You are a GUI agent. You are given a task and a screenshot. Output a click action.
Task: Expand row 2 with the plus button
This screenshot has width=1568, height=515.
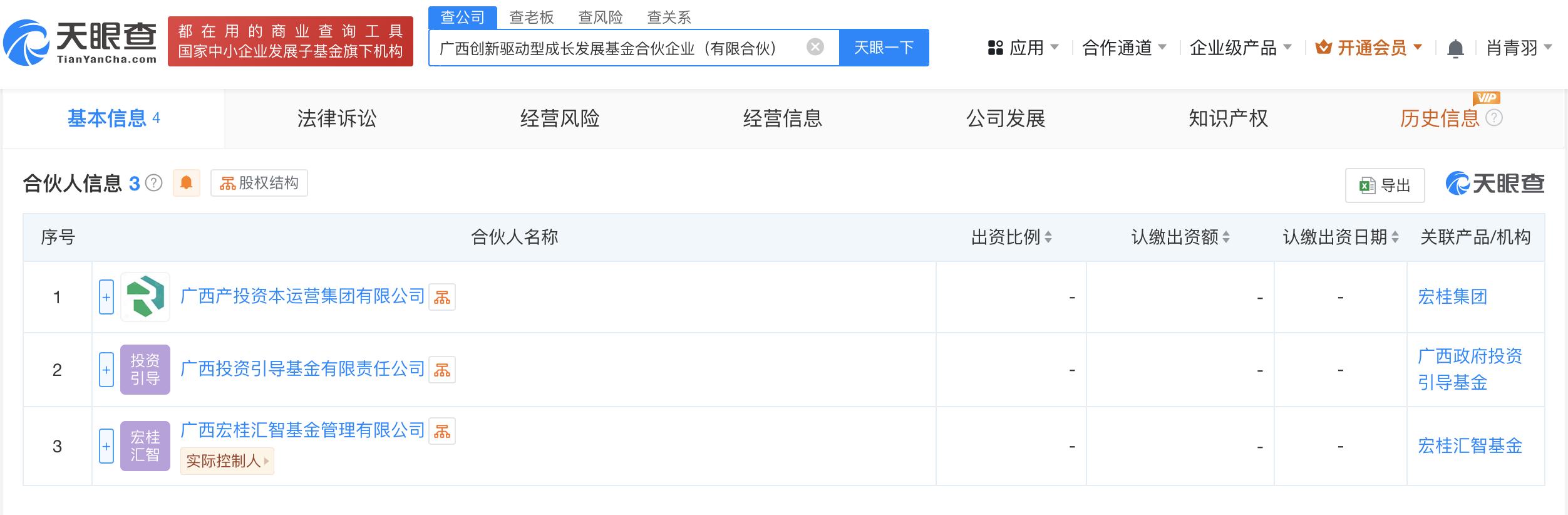coord(106,370)
